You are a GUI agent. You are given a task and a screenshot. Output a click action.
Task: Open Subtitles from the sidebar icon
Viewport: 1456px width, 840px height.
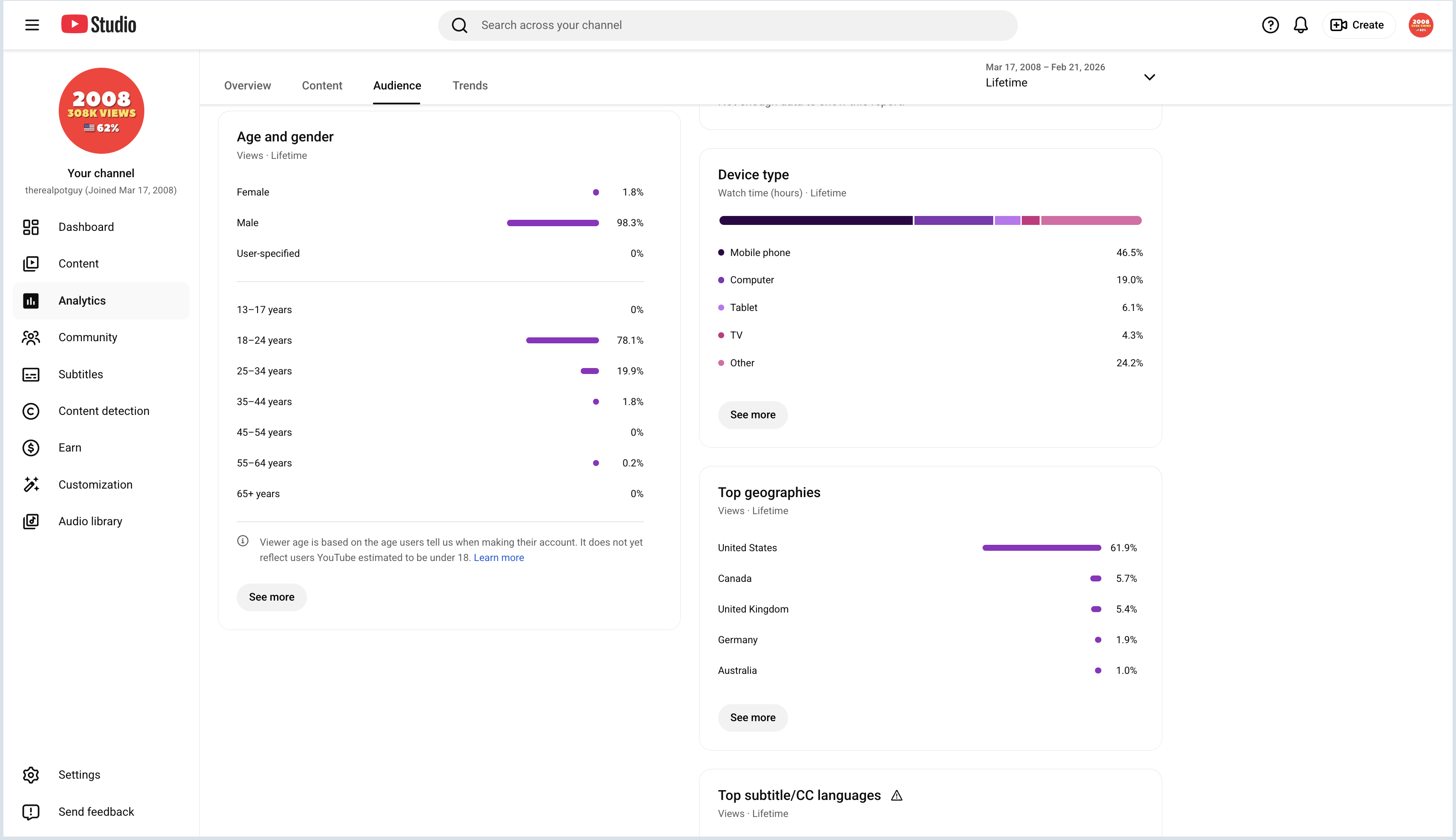(x=31, y=374)
